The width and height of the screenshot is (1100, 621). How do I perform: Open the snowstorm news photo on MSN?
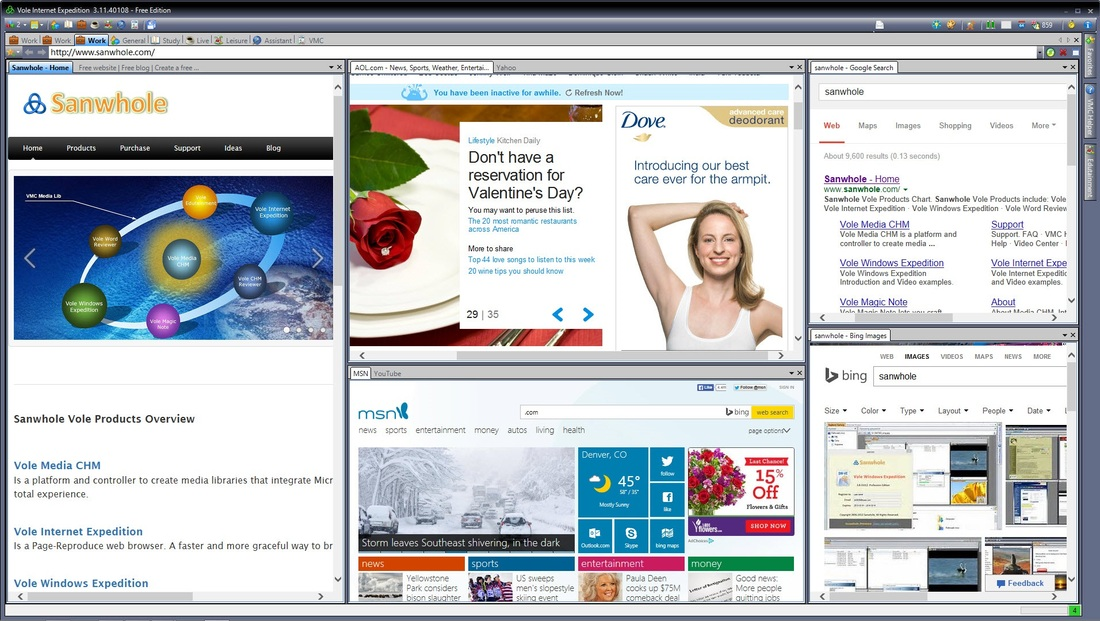[x=466, y=499]
